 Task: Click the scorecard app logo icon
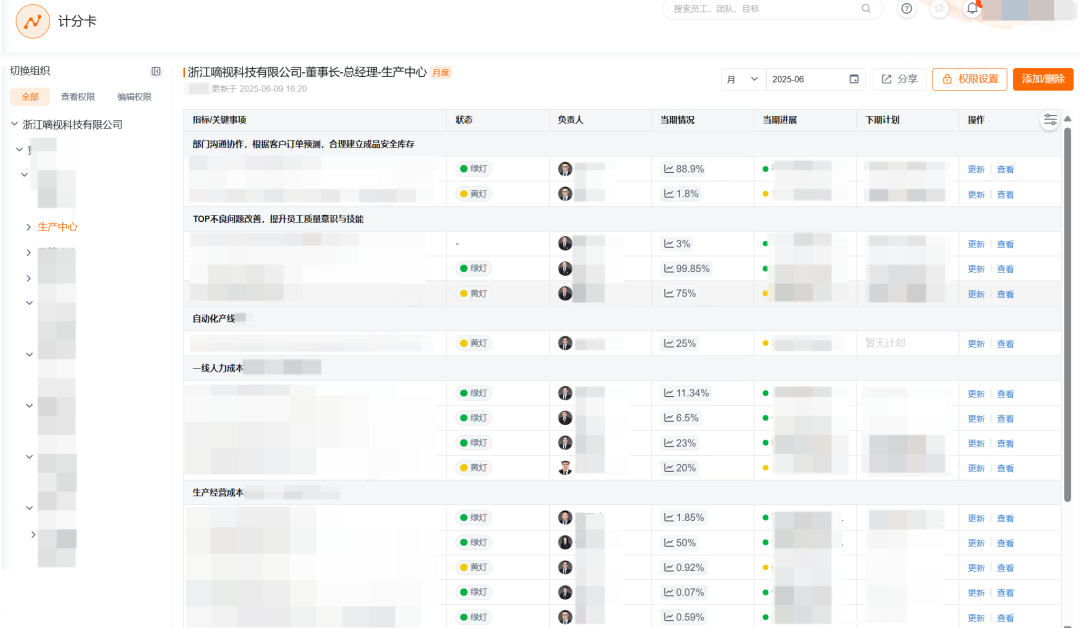click(x=32, y=21)
